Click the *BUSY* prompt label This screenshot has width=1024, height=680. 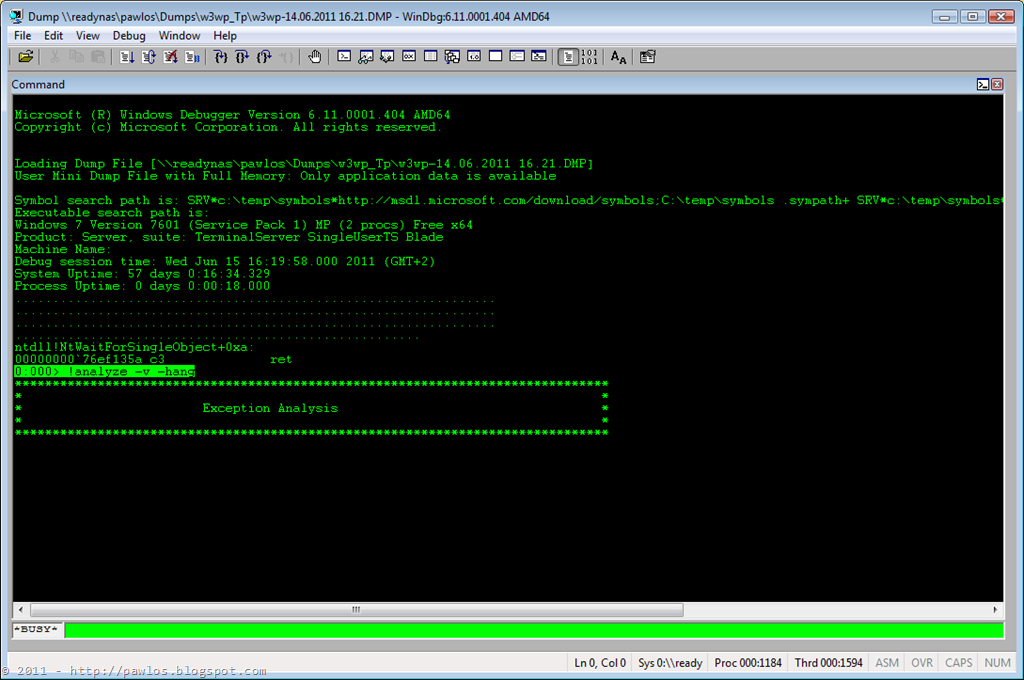click(37, 630)
